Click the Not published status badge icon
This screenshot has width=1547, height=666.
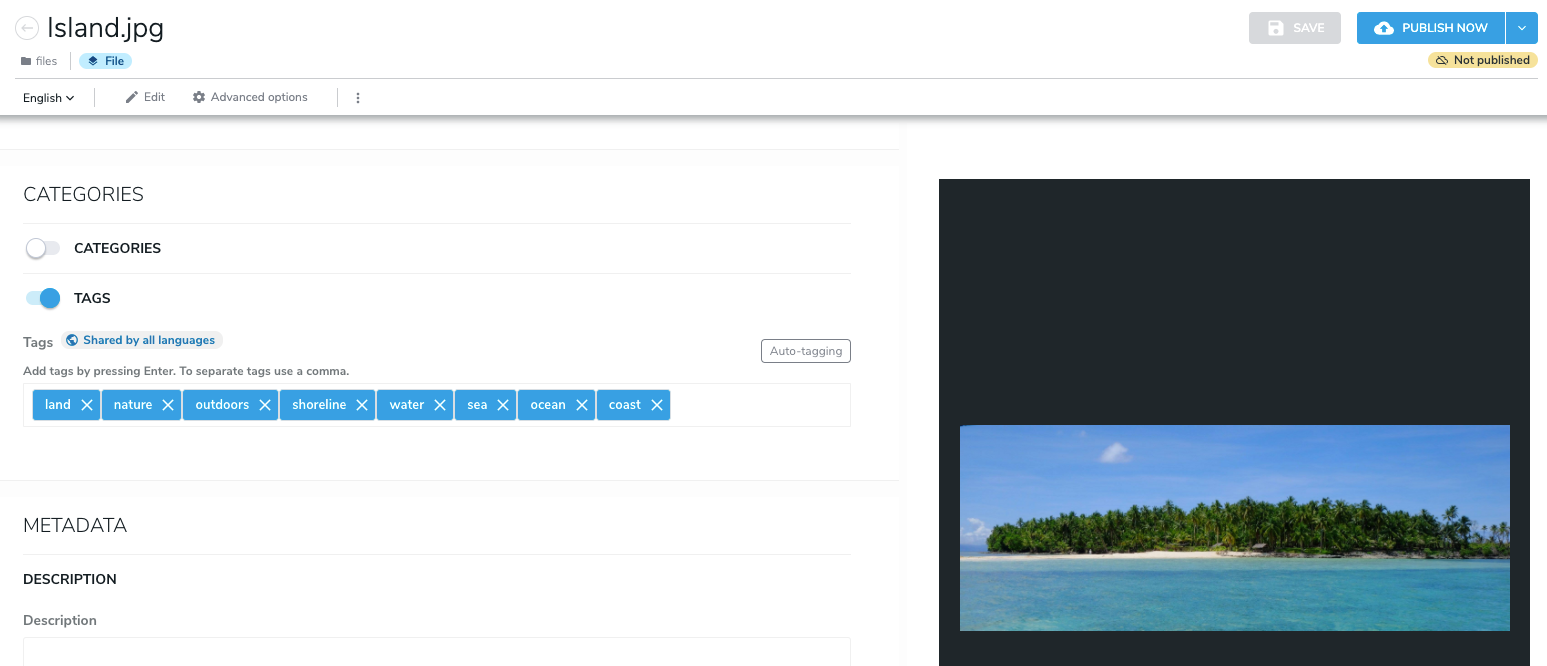(x=1441, y=60)
